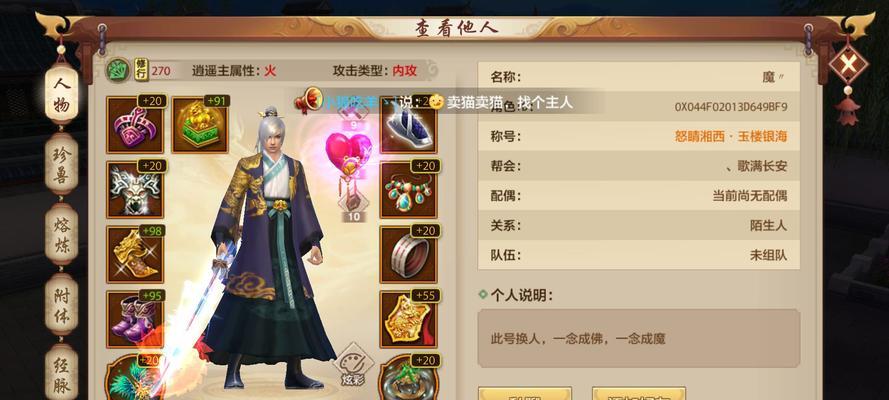Open the 附体 tab
This screenshot has height=400, width=889.
62,304
